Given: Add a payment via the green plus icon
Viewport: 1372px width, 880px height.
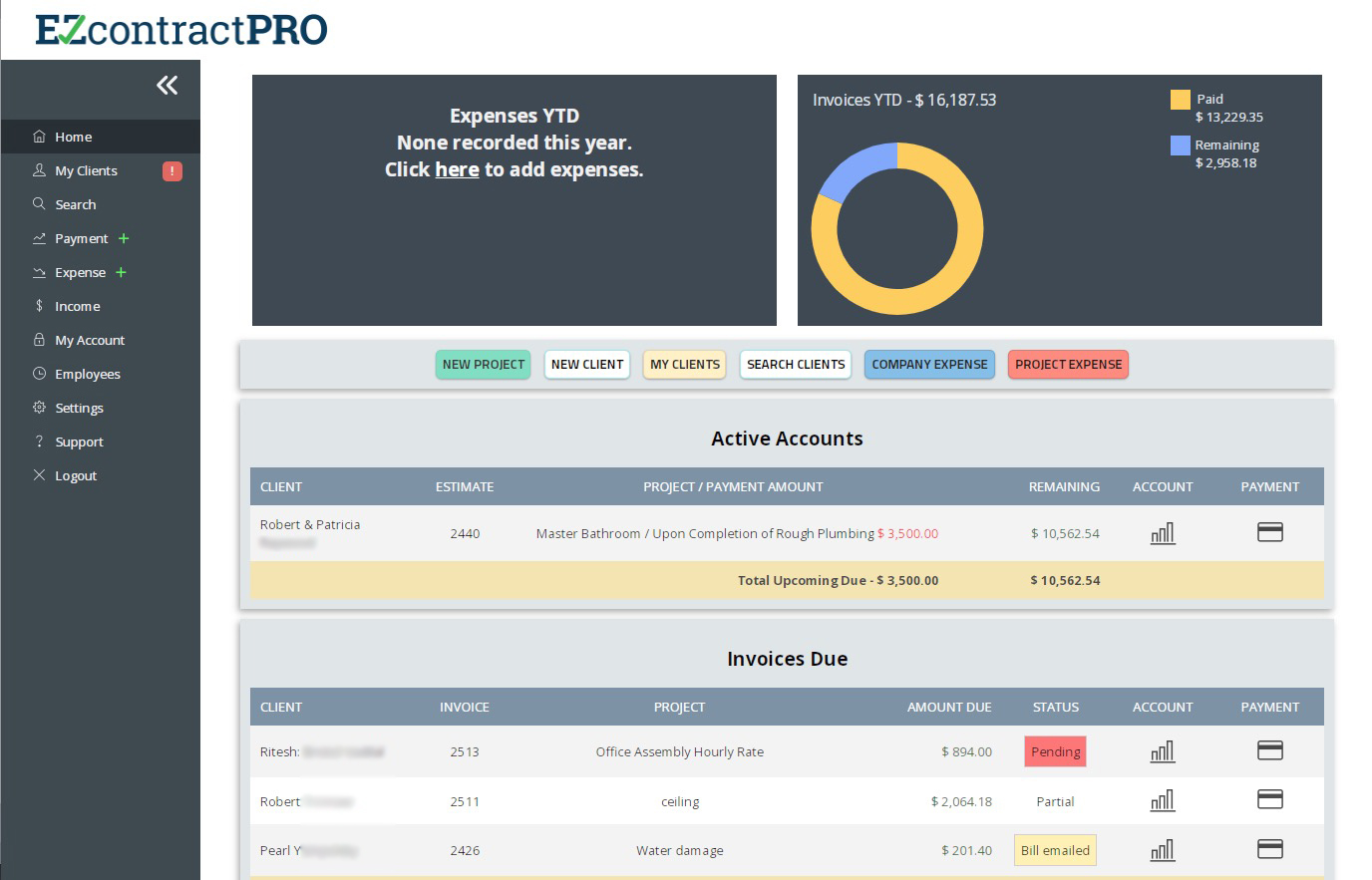Looking at the screenshot, I should pyautogui.click(x=123, y=238).
